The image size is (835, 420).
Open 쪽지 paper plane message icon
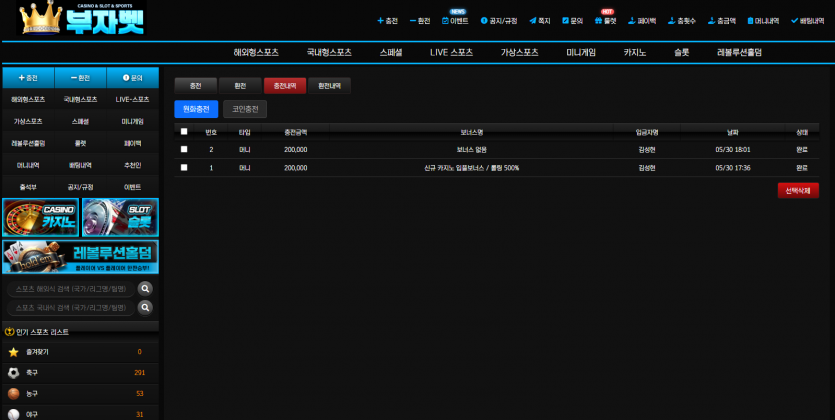point(533,21)
